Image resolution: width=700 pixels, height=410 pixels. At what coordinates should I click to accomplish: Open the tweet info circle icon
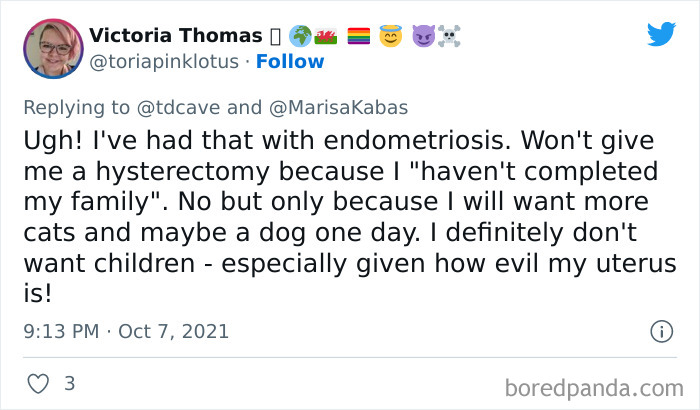(x=661, y=330)
